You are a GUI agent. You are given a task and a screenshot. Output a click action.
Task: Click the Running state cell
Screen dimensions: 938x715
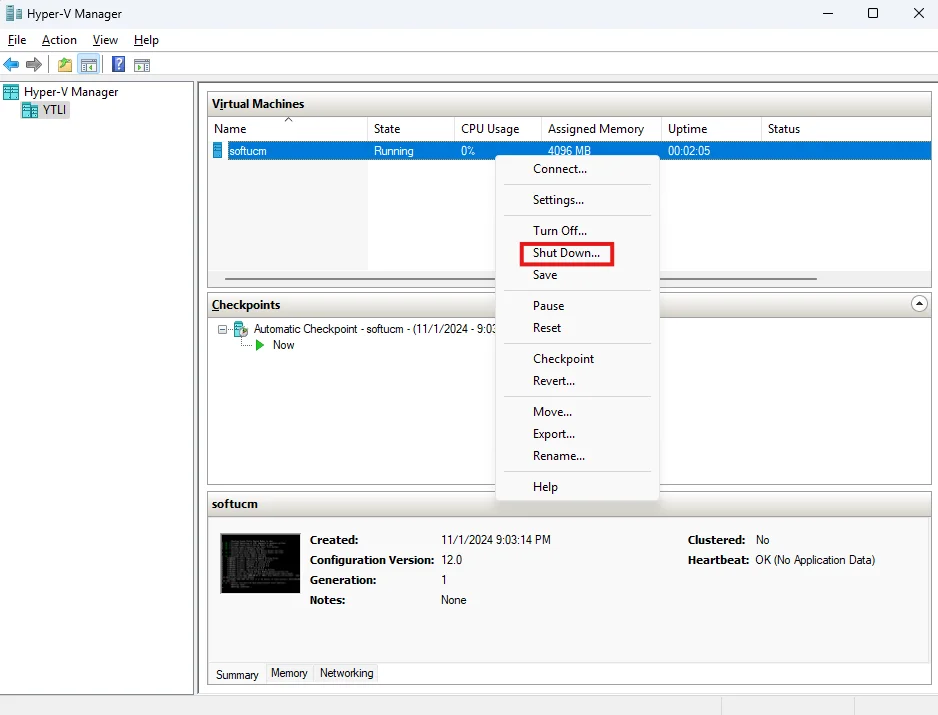coord(394,151)
